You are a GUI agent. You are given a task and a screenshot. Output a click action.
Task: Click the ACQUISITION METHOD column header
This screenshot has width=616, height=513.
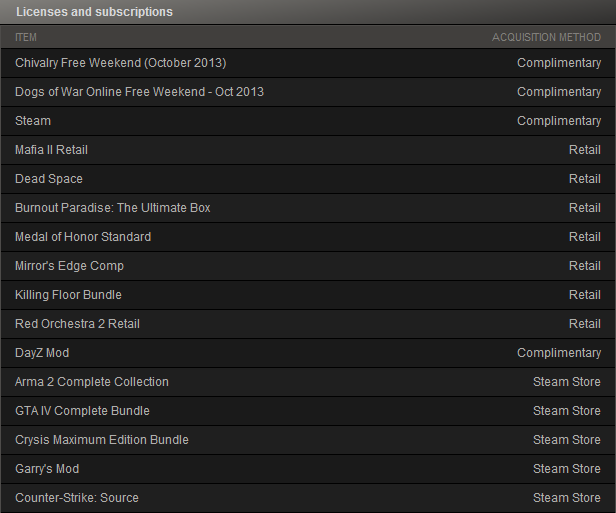(x=546, y=37)
